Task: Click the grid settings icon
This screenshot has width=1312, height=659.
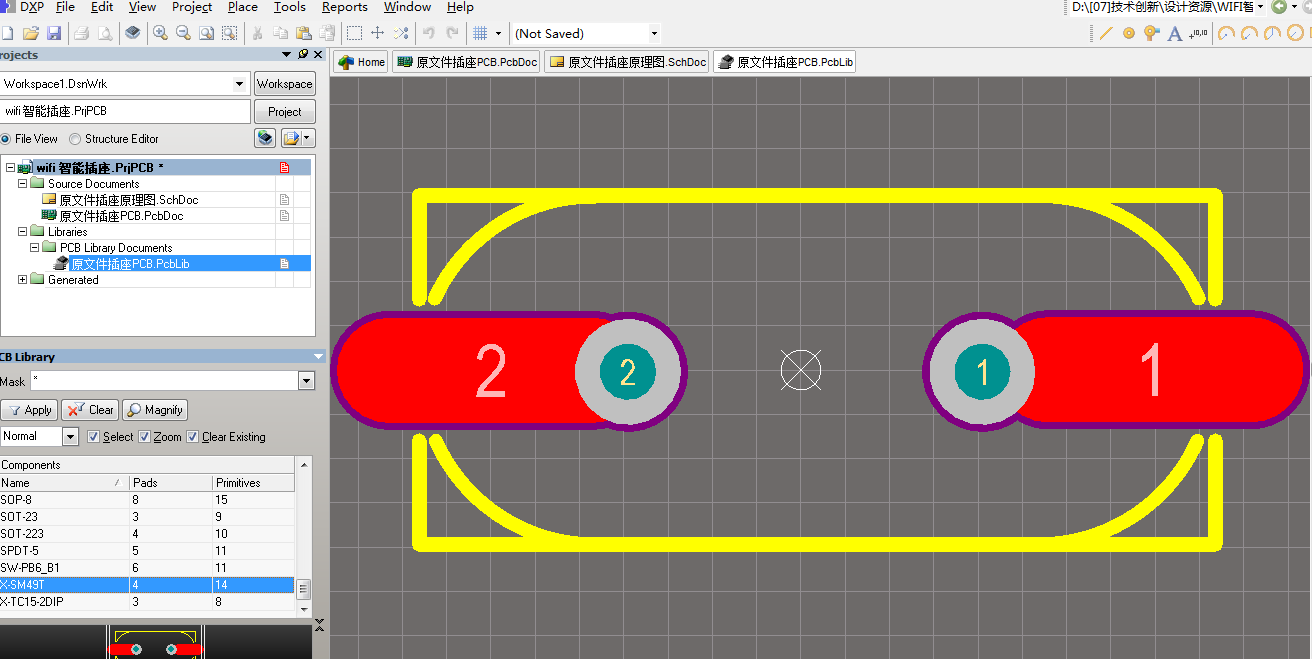Action: [x=480, y=33]
